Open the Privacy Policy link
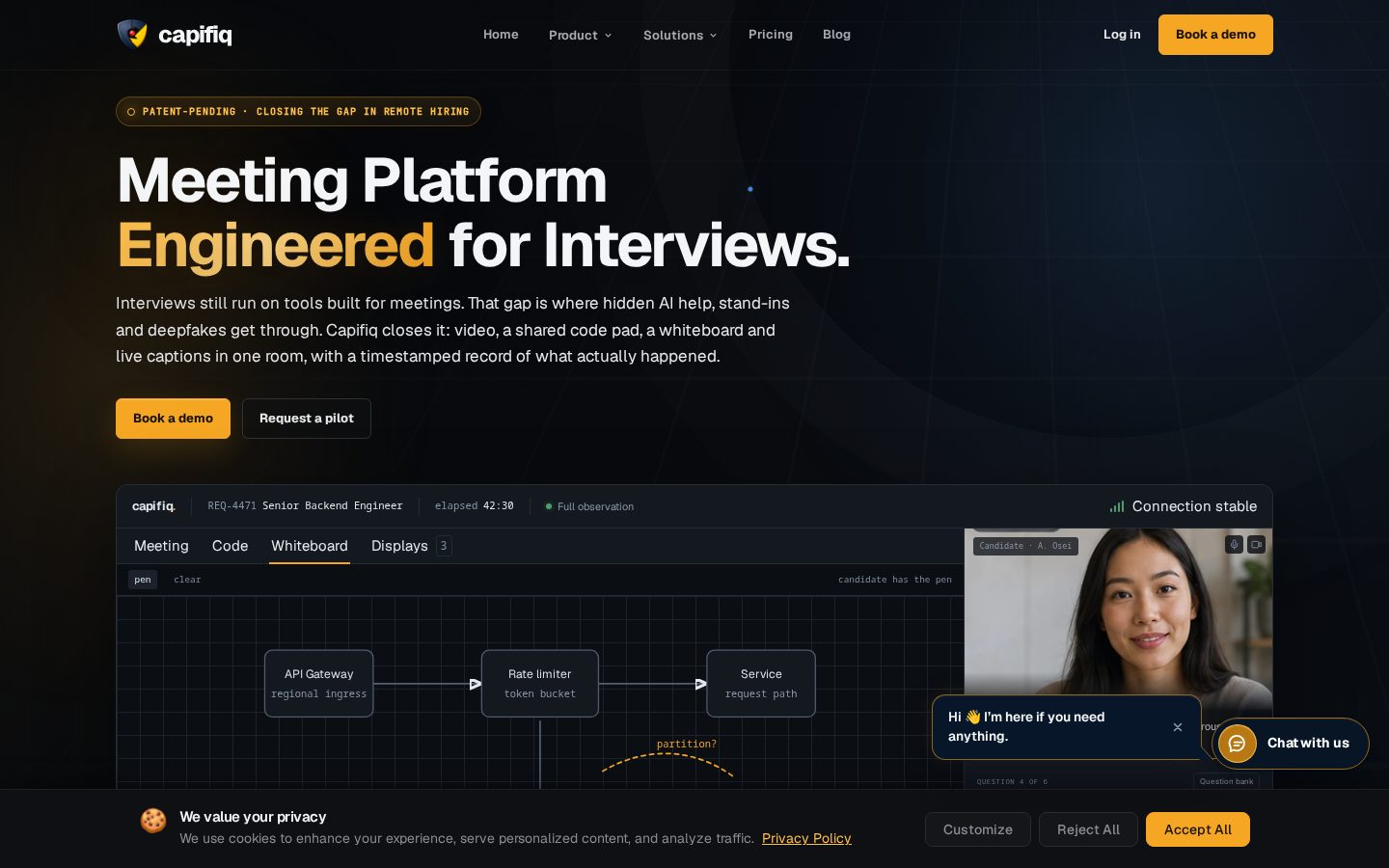 tap(806, 838)
